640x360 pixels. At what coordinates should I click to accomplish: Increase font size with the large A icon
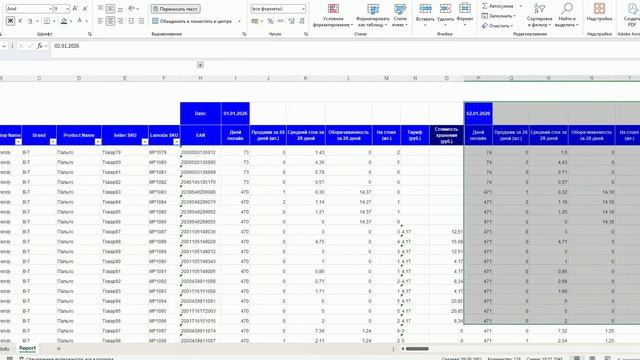click(x=75, y=9)
